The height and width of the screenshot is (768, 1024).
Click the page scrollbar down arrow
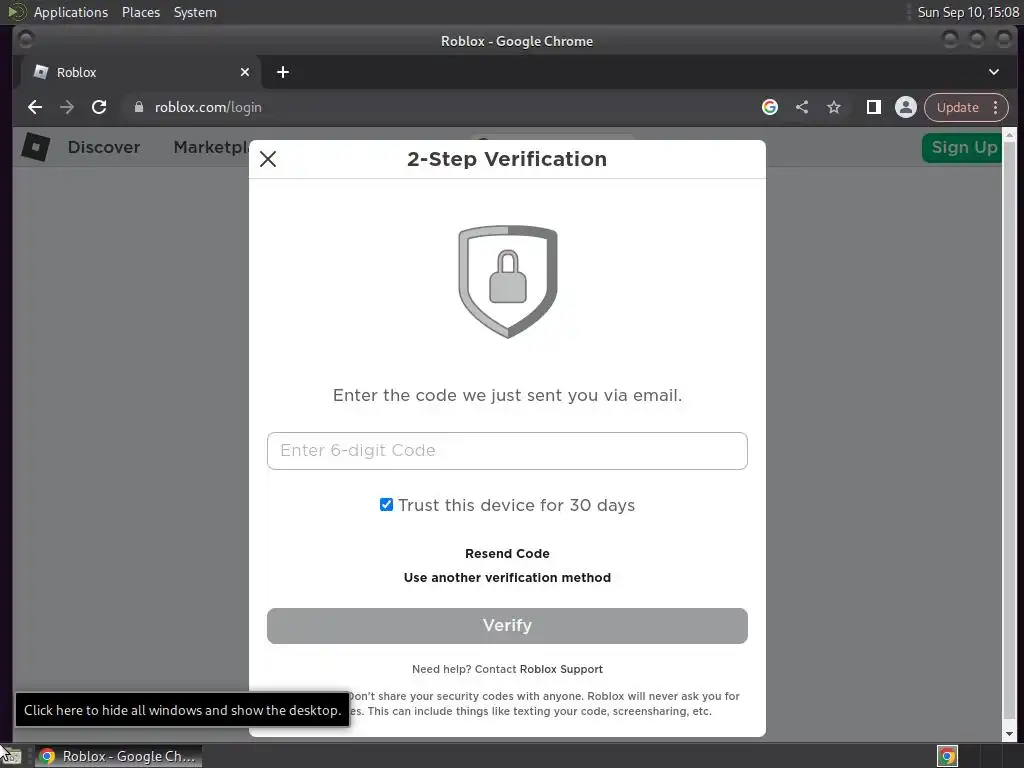(1009, 734)
